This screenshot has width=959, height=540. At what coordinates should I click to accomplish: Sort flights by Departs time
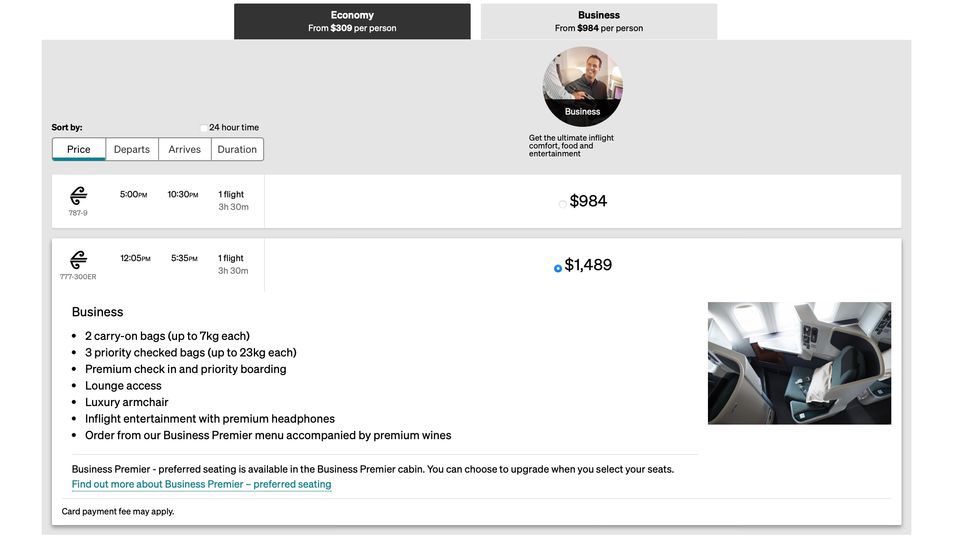click(131, 149)
